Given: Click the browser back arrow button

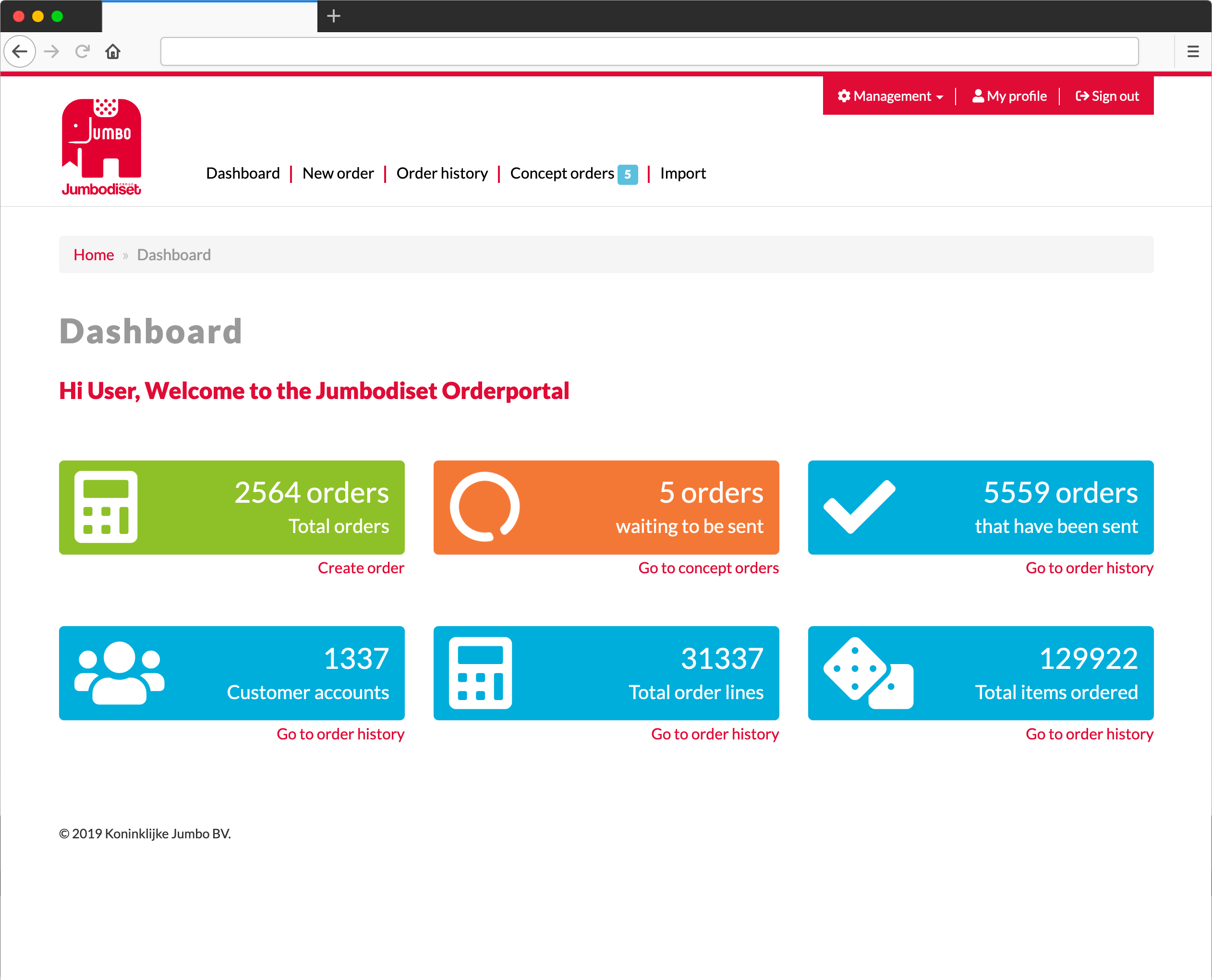Looking at the screenshot, I should (20, 52).
